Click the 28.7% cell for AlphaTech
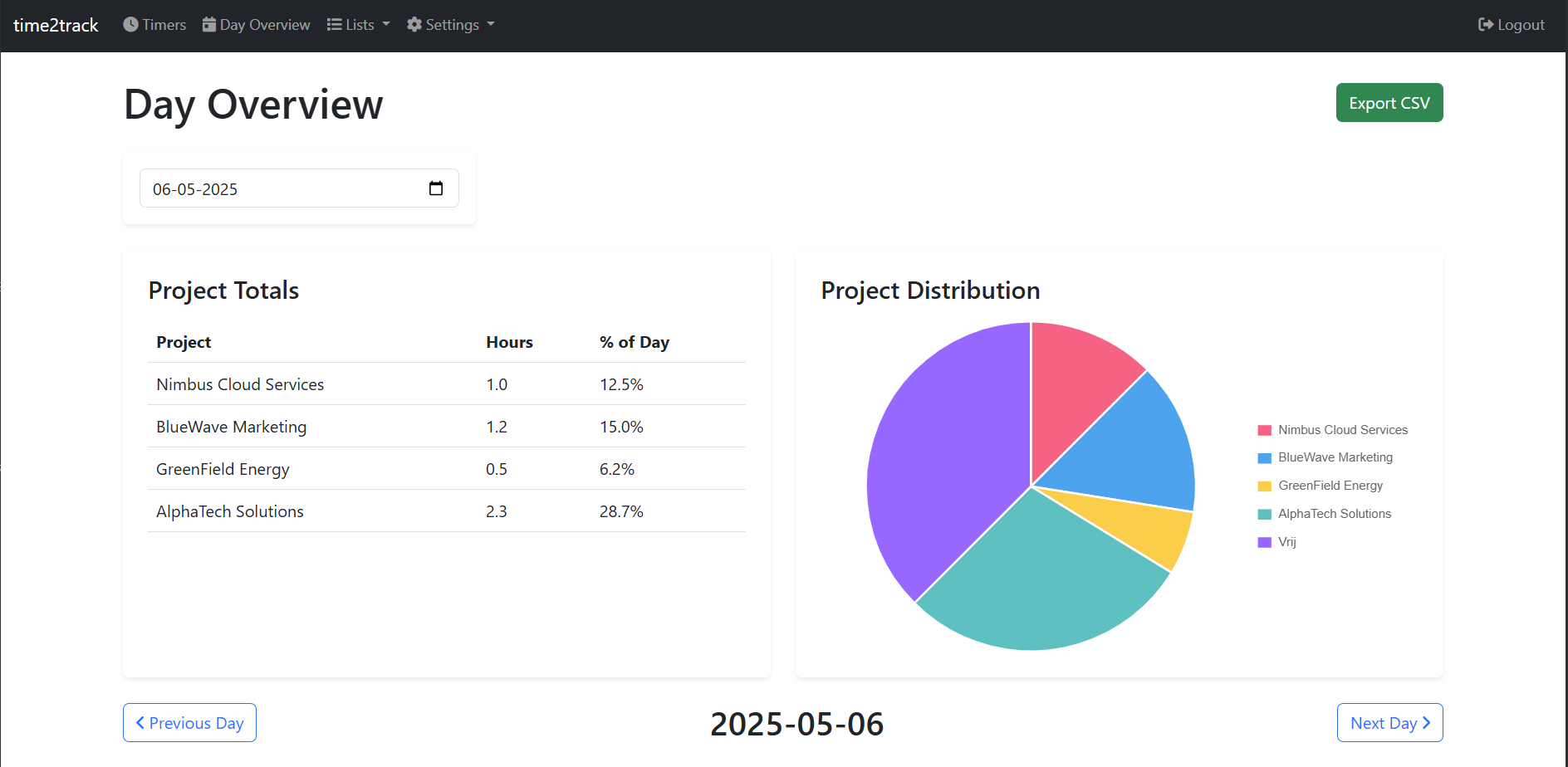This screenshot has height=767, width=1568. pyautogui.click(x=621, y=511)
